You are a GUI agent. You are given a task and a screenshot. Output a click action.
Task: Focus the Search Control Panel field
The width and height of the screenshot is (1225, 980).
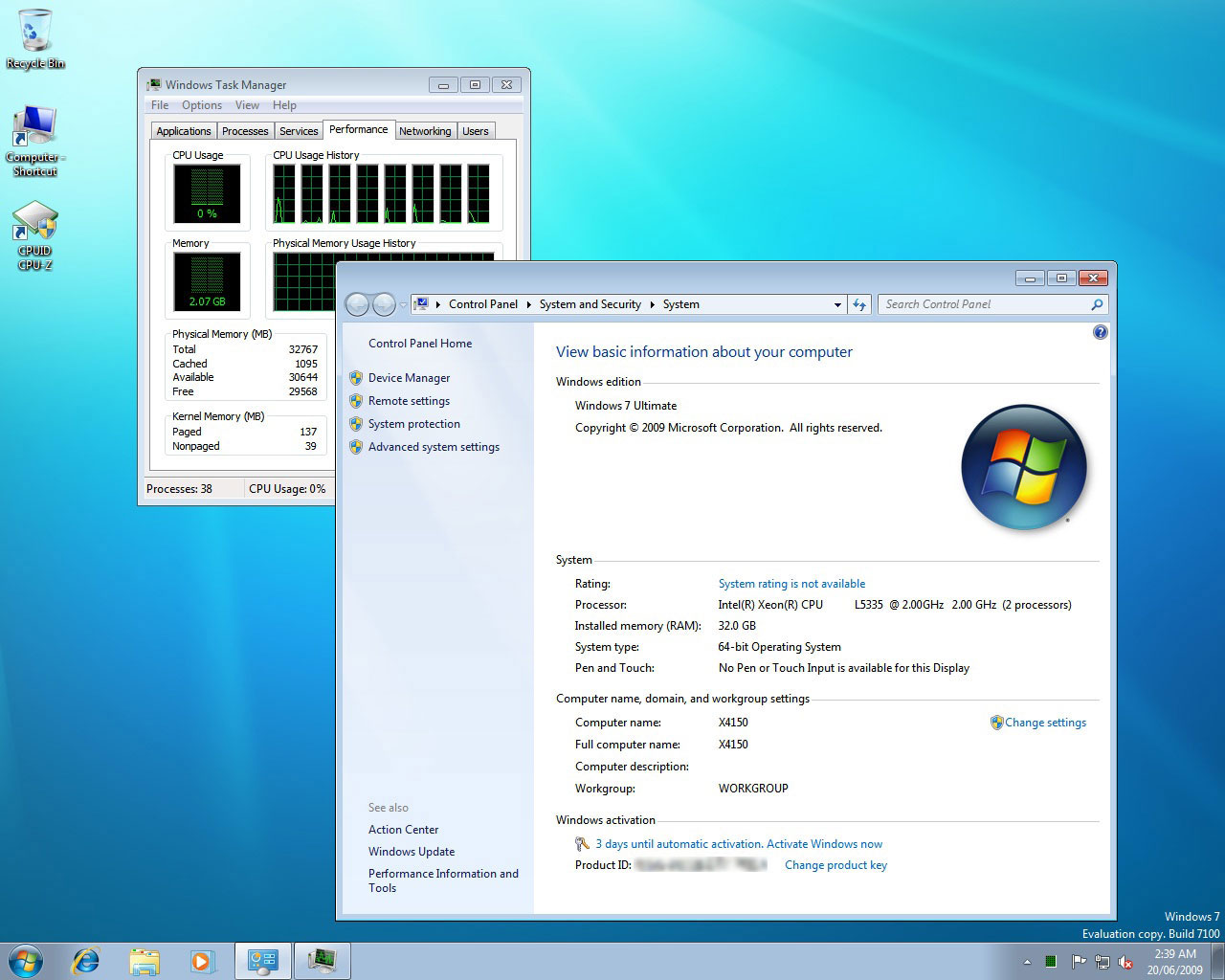point(984,304)
